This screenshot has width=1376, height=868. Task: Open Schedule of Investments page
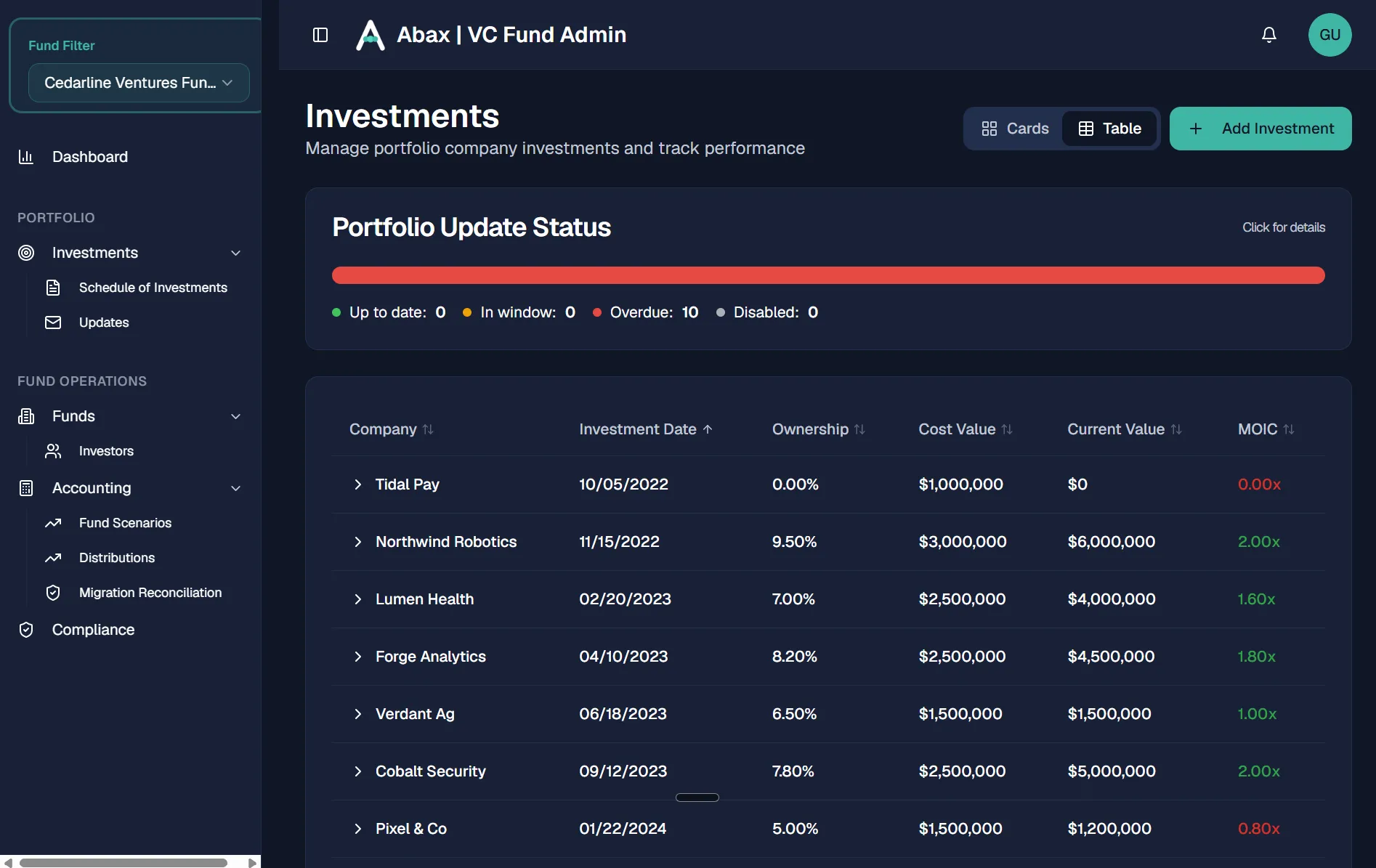153,288
